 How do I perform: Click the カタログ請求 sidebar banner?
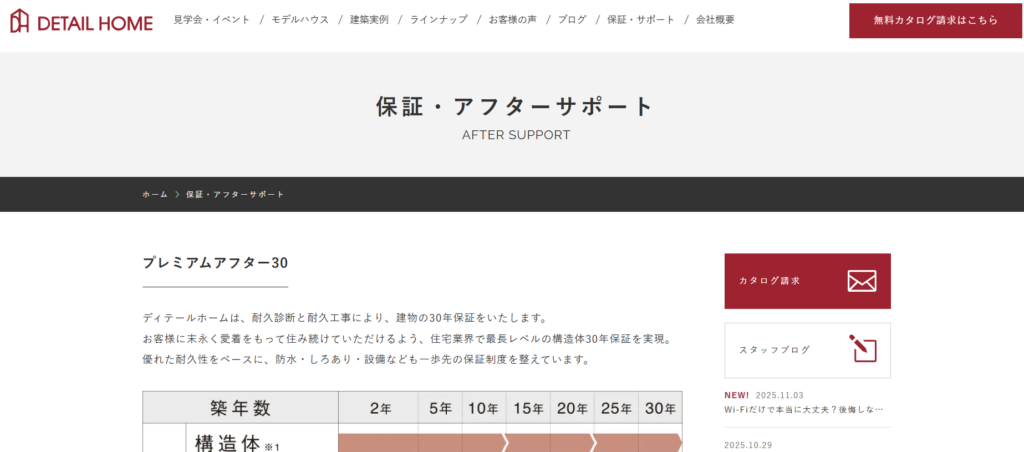pos(806,281)
